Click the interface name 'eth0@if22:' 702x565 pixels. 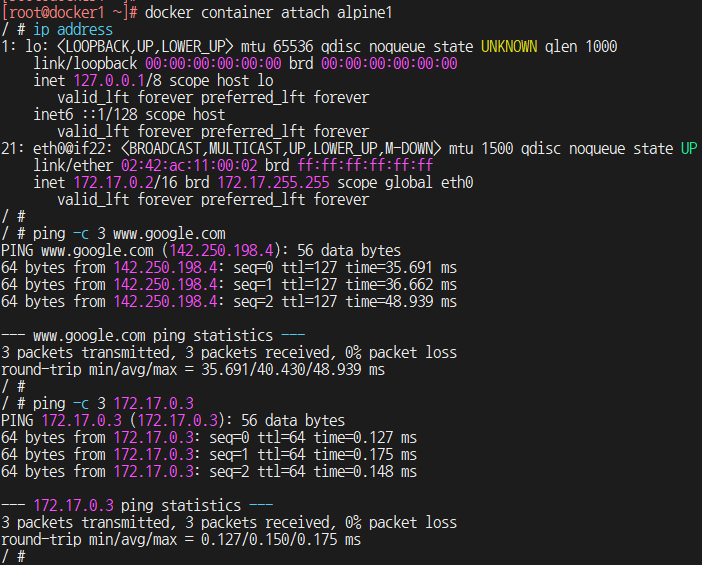tap(73, 149)
